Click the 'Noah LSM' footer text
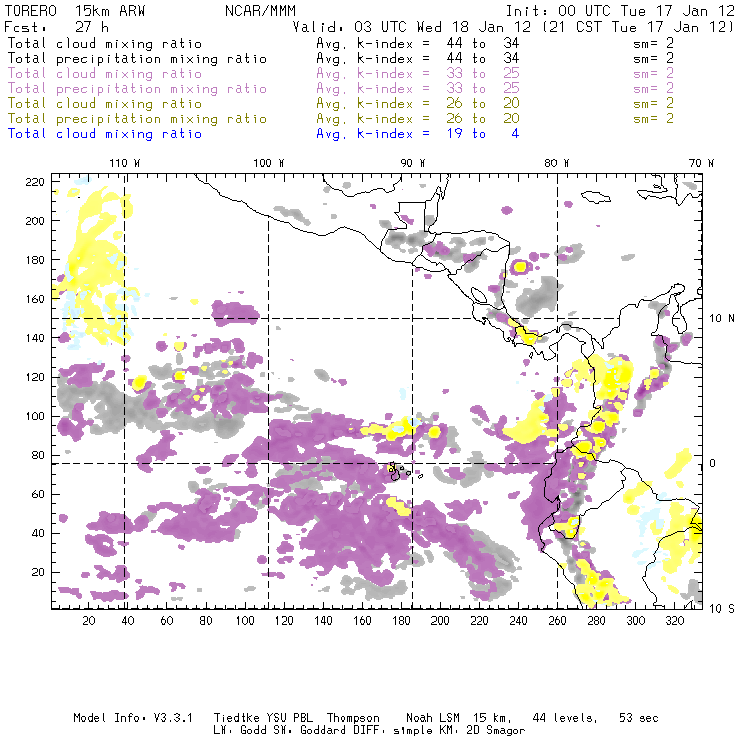The width and height of the screenshot is (740, 740). point(433,718)
